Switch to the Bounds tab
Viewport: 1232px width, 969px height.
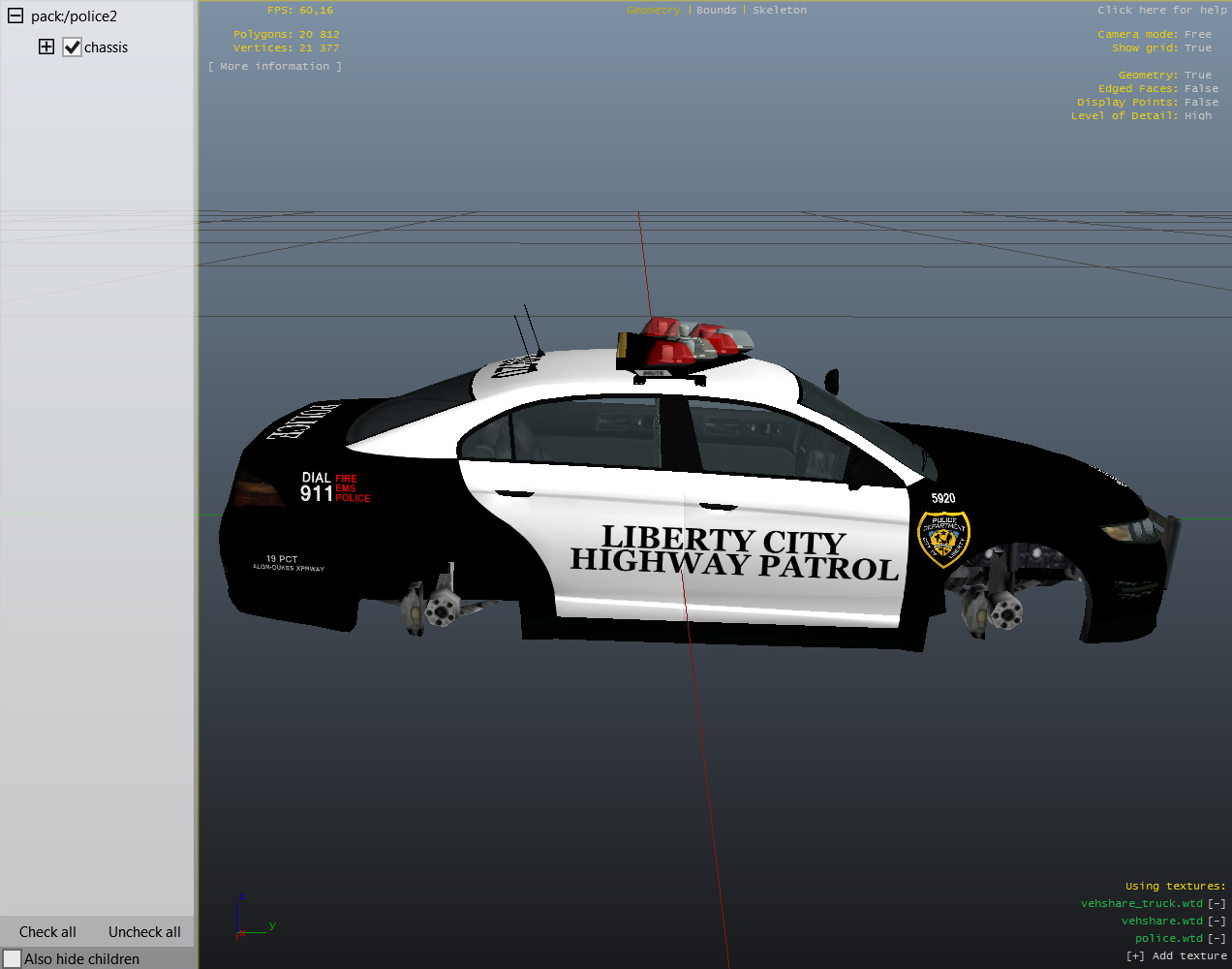716,10
